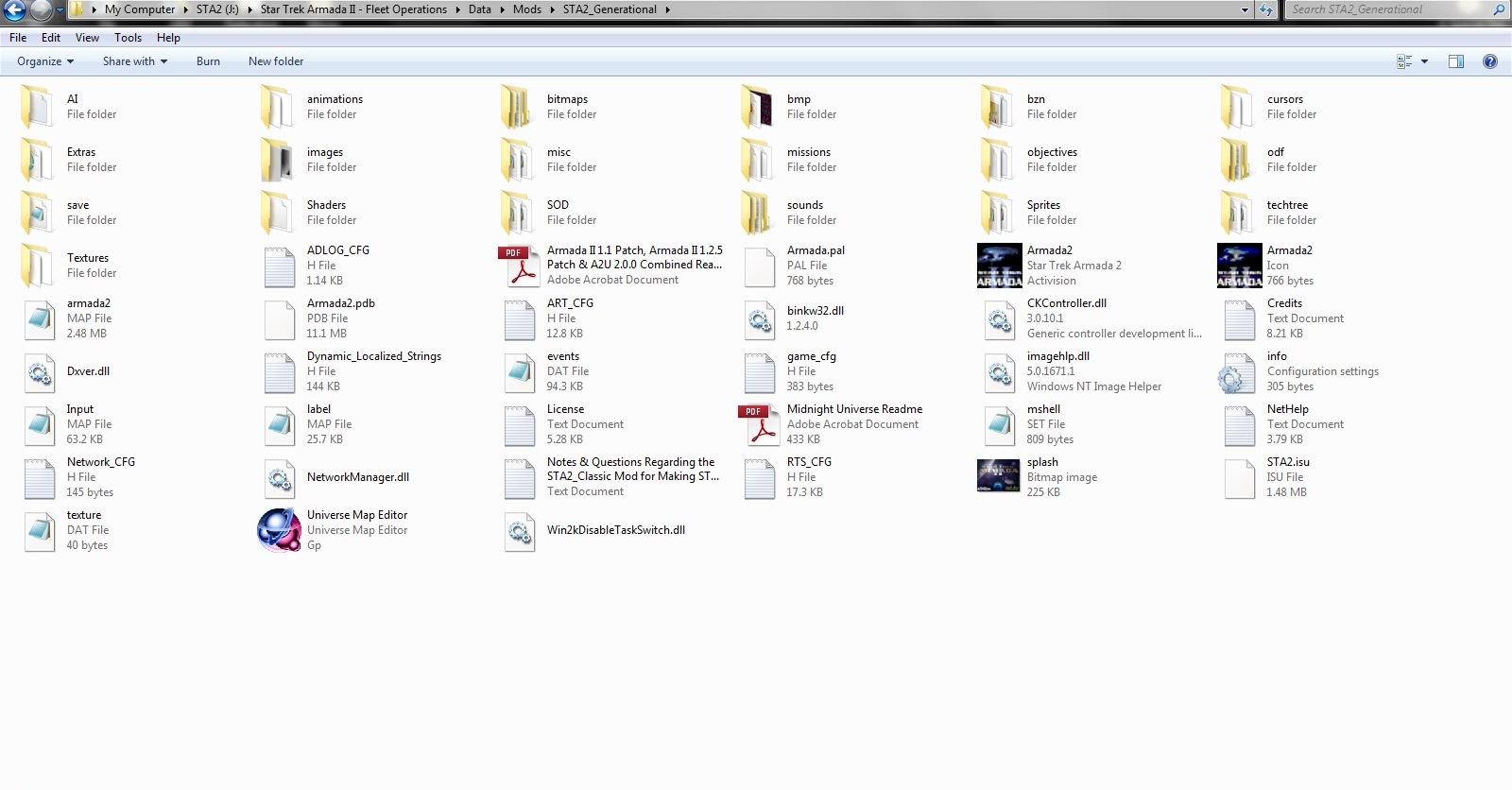Screen dimensions: 1512x790
Task: Select the Armada2.pdb file icon
Action: [x=279, y=318]
